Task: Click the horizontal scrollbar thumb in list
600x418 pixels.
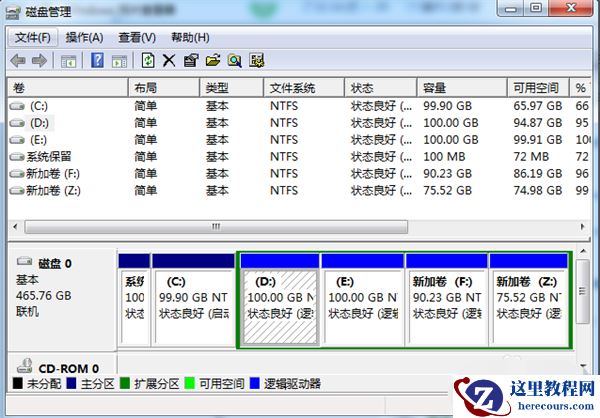Action: (x=216, y=227)
